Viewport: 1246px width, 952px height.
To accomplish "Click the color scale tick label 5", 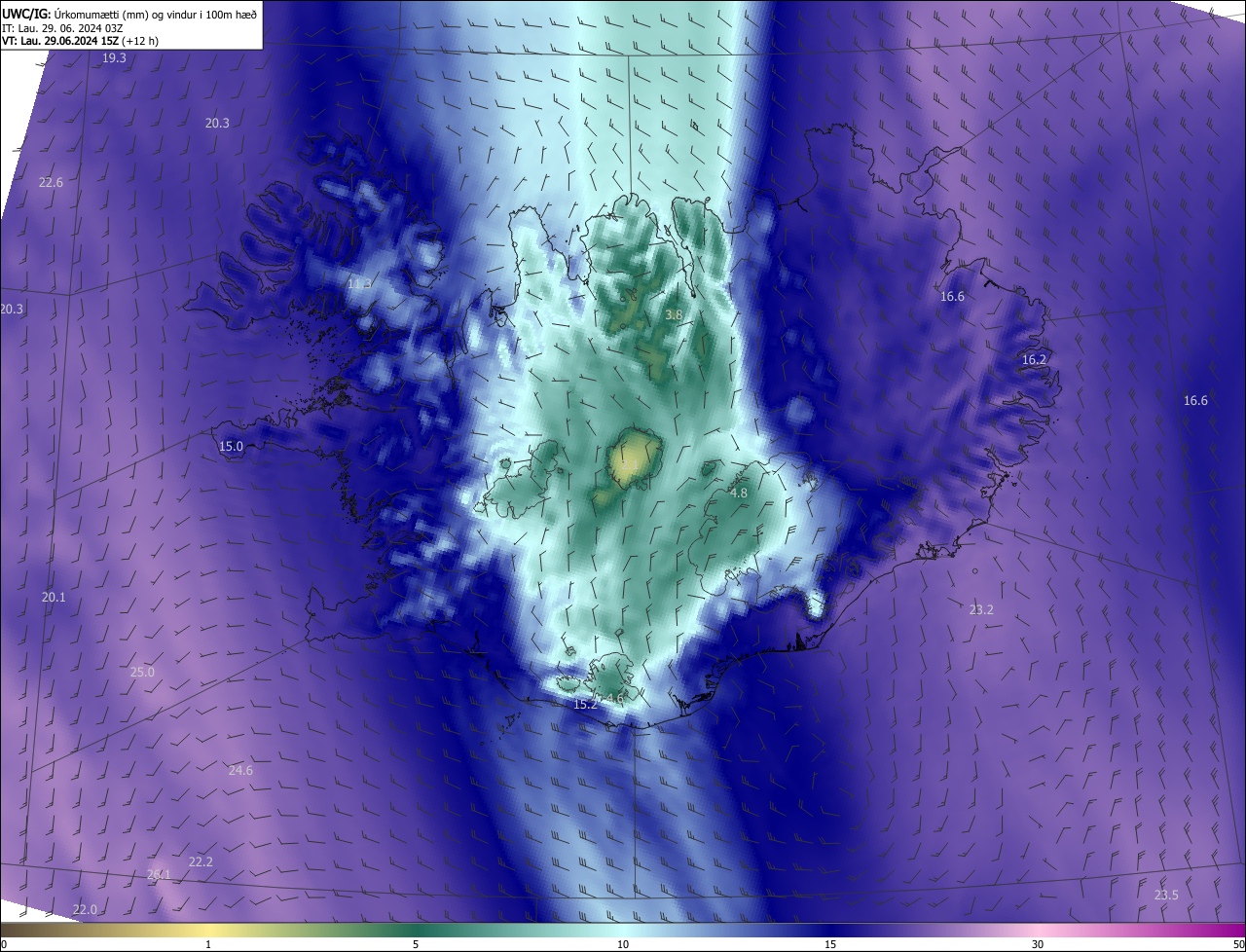I will pyautogui.click(x=416, y=945).
